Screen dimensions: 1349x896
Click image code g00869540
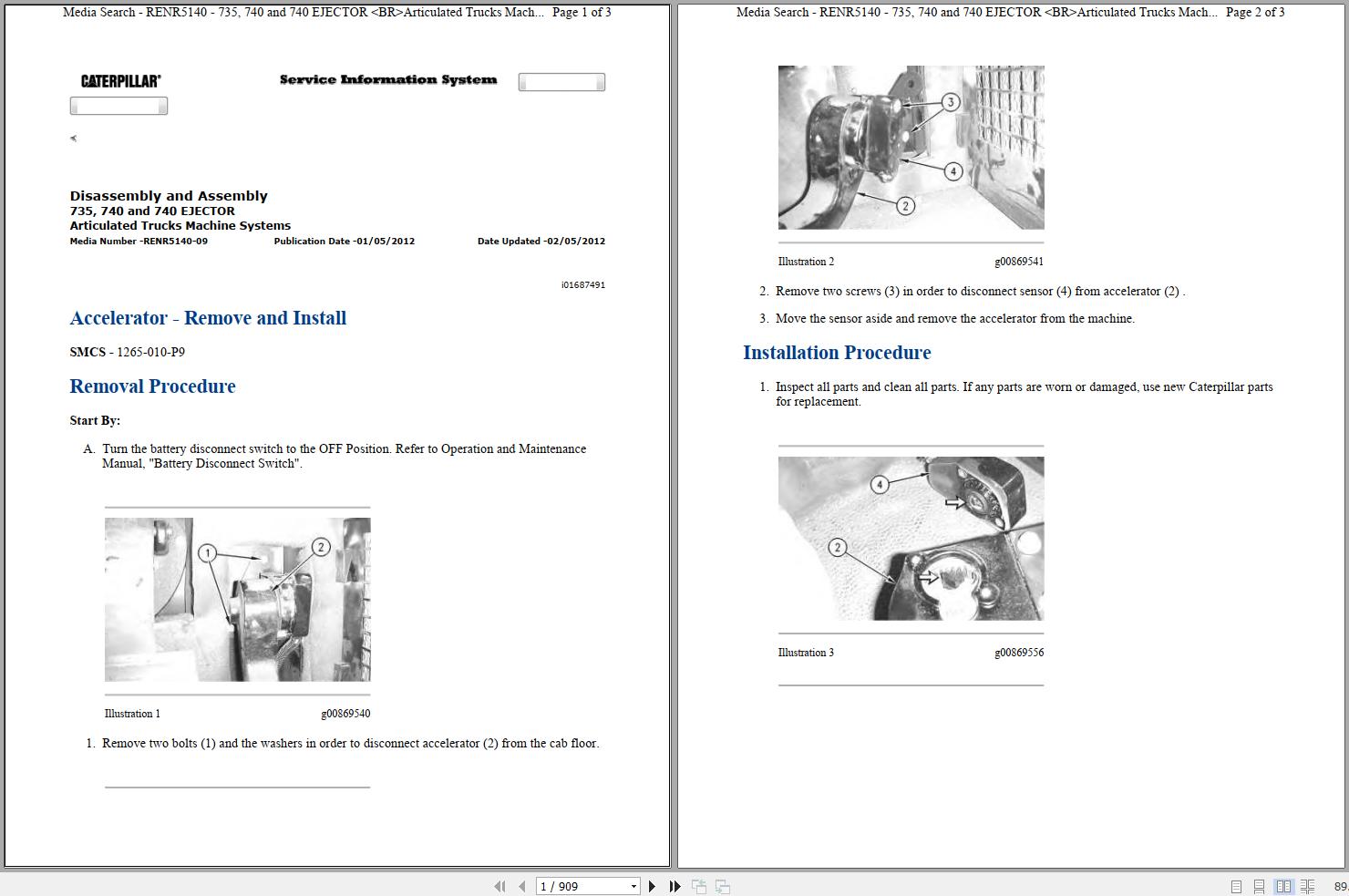[345, 714]
